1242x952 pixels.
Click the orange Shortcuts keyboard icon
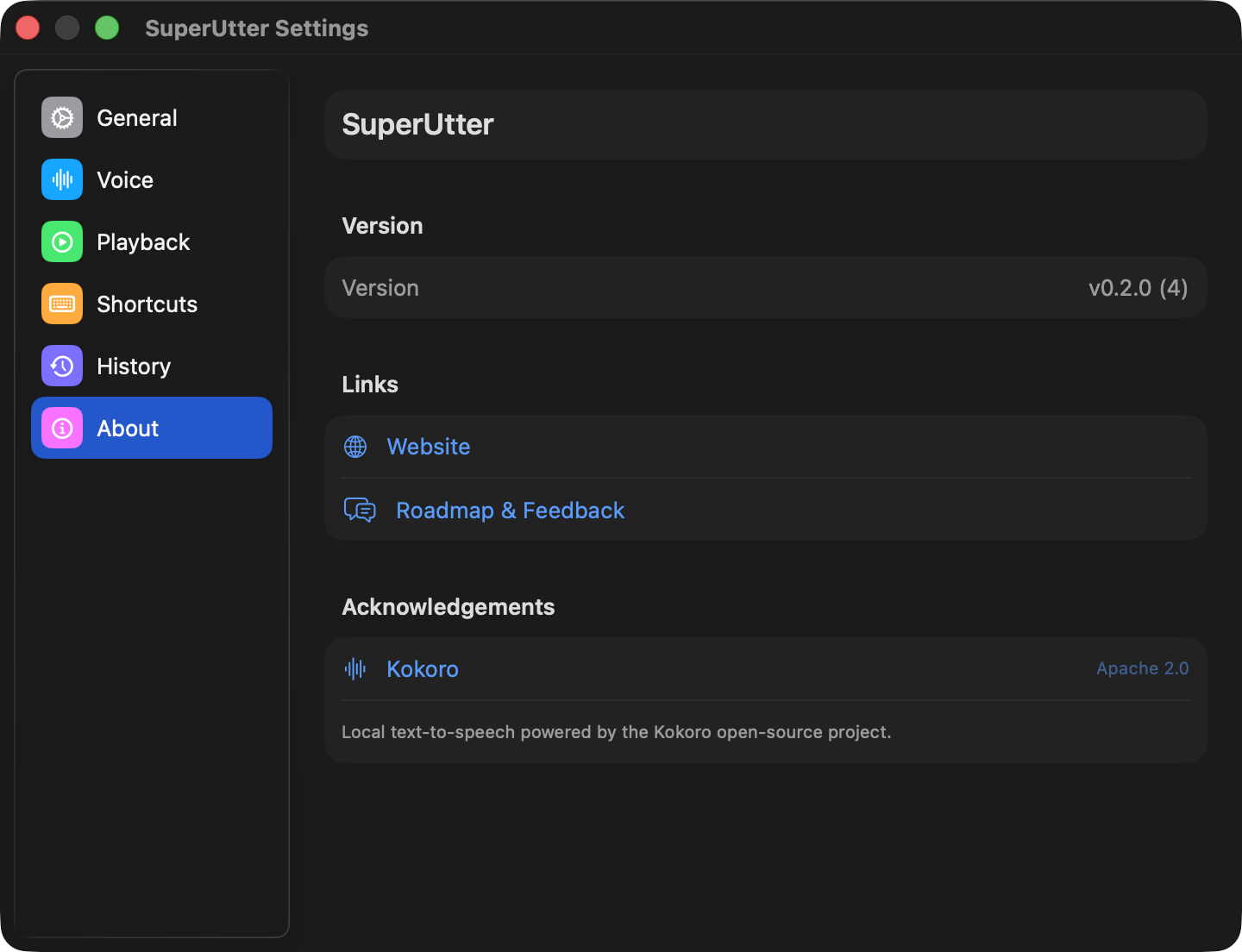[x=62, y=304]
